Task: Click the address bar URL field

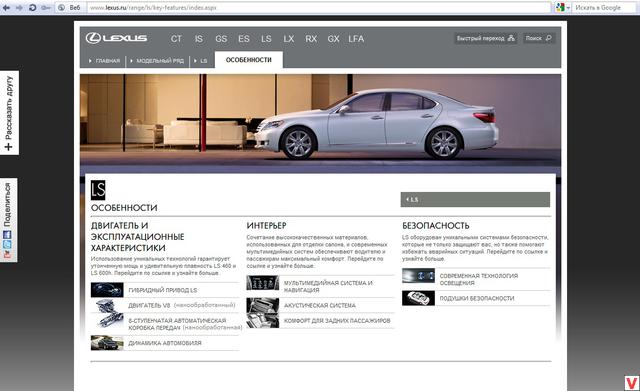Action: tap(318, 7)
